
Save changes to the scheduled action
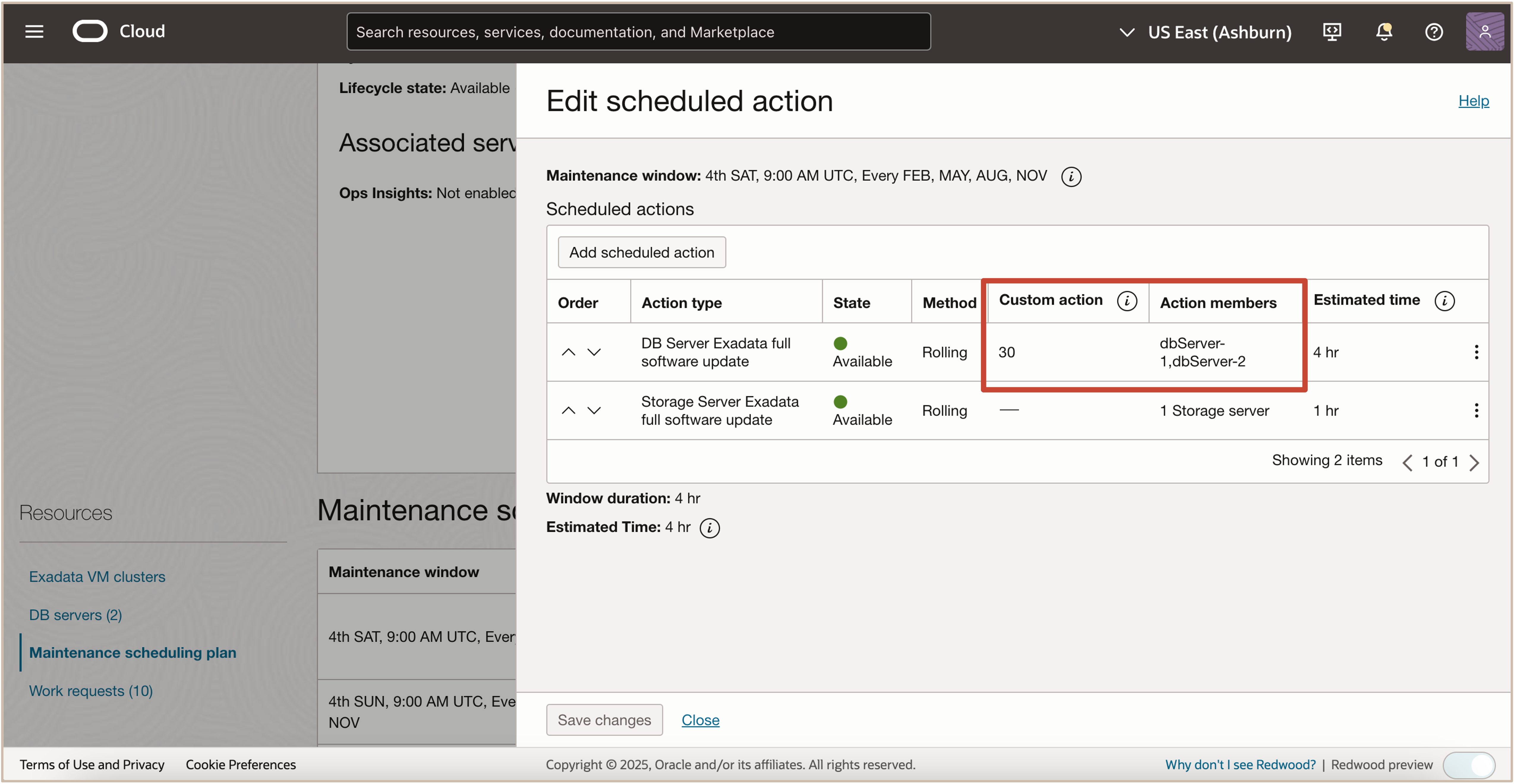604,719
